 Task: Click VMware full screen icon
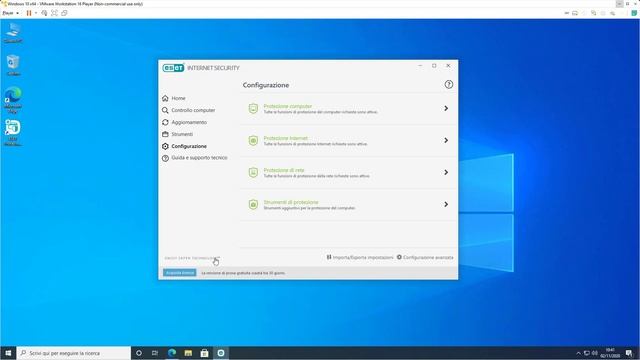[x=54, y=13]
